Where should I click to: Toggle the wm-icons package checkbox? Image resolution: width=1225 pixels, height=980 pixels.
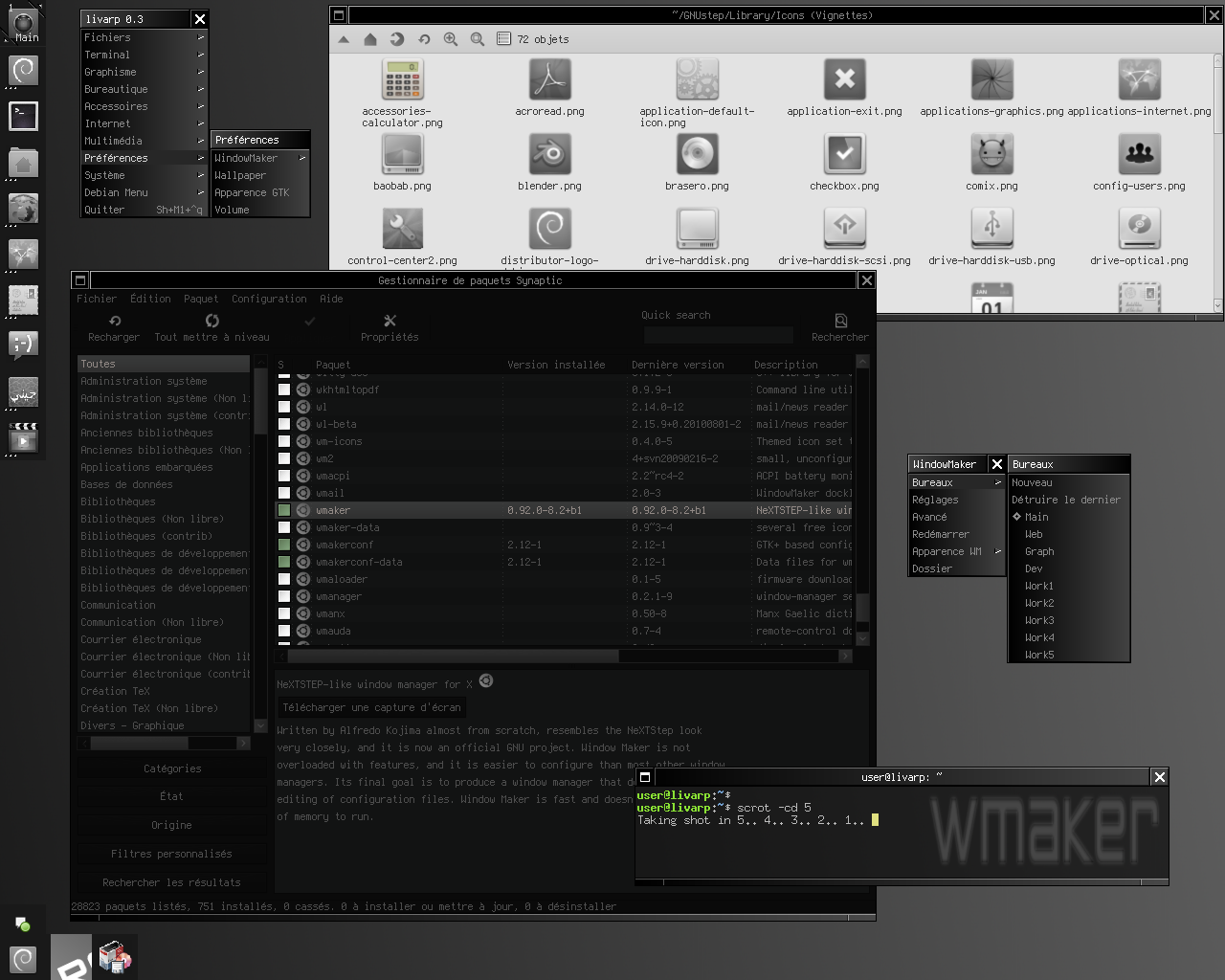click(x=284, y=441)
